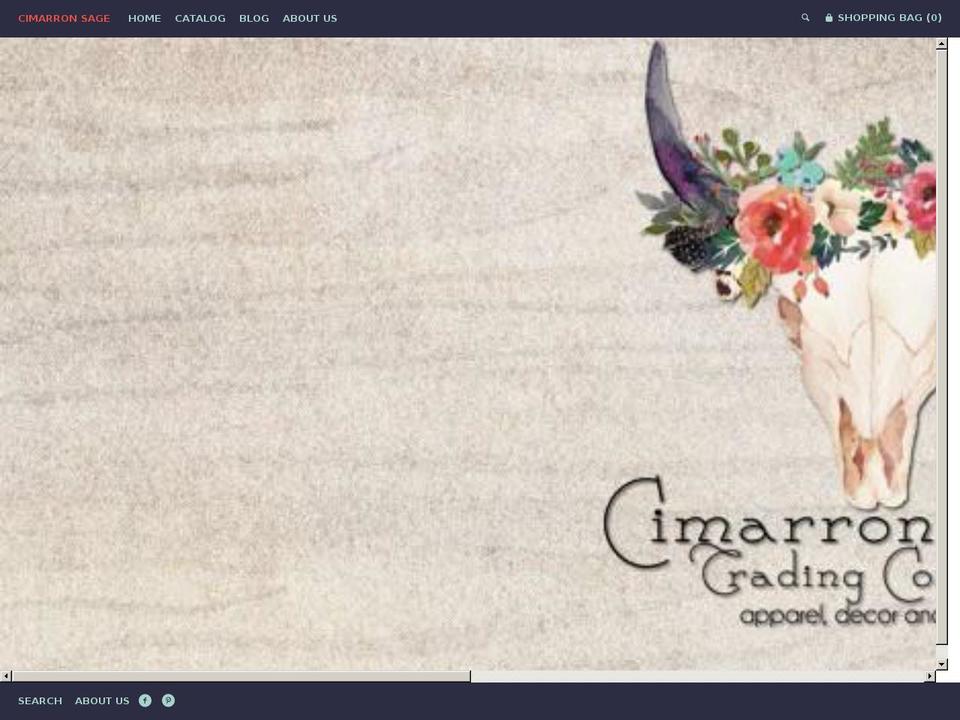Click About Us link in the footer

click(102, 700)
